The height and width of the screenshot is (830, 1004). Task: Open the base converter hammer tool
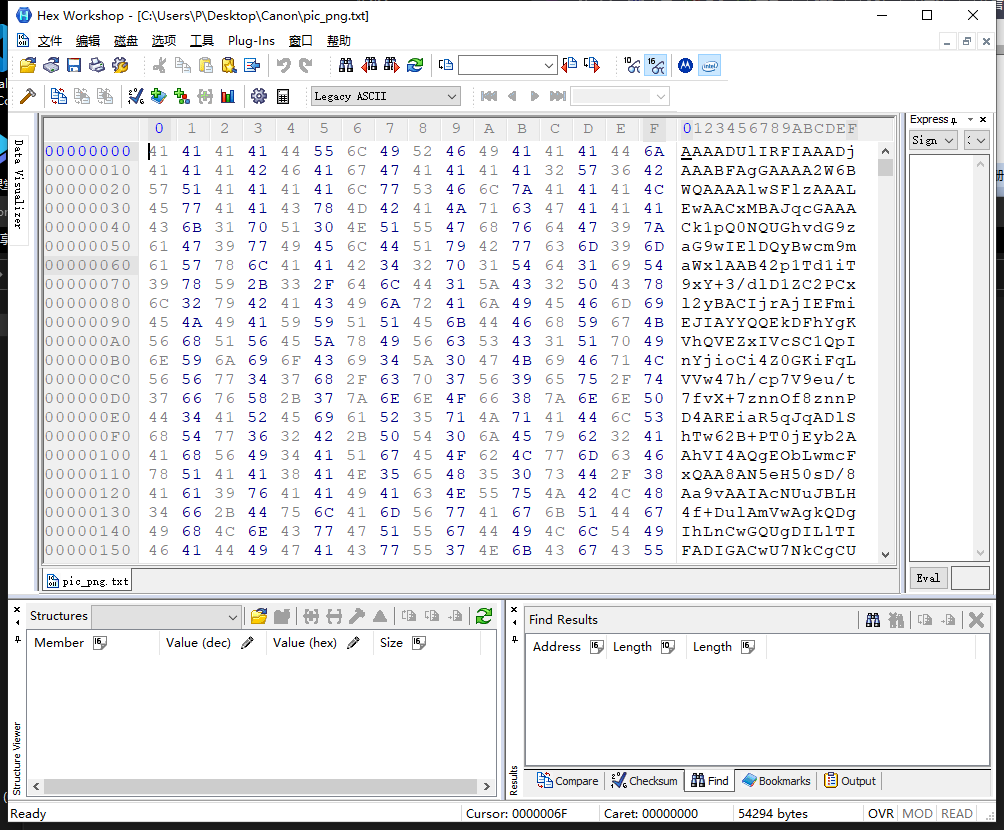point(28,96)
